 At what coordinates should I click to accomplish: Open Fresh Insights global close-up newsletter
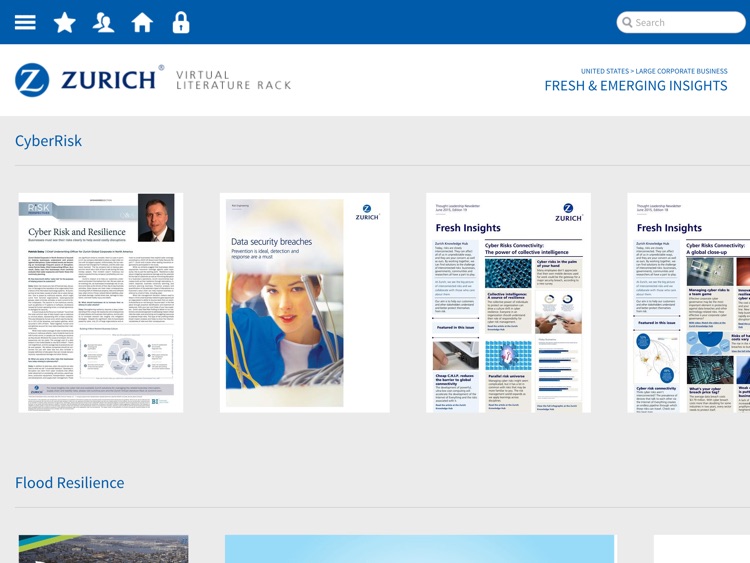pyautogui.click(x=688, y=302)
